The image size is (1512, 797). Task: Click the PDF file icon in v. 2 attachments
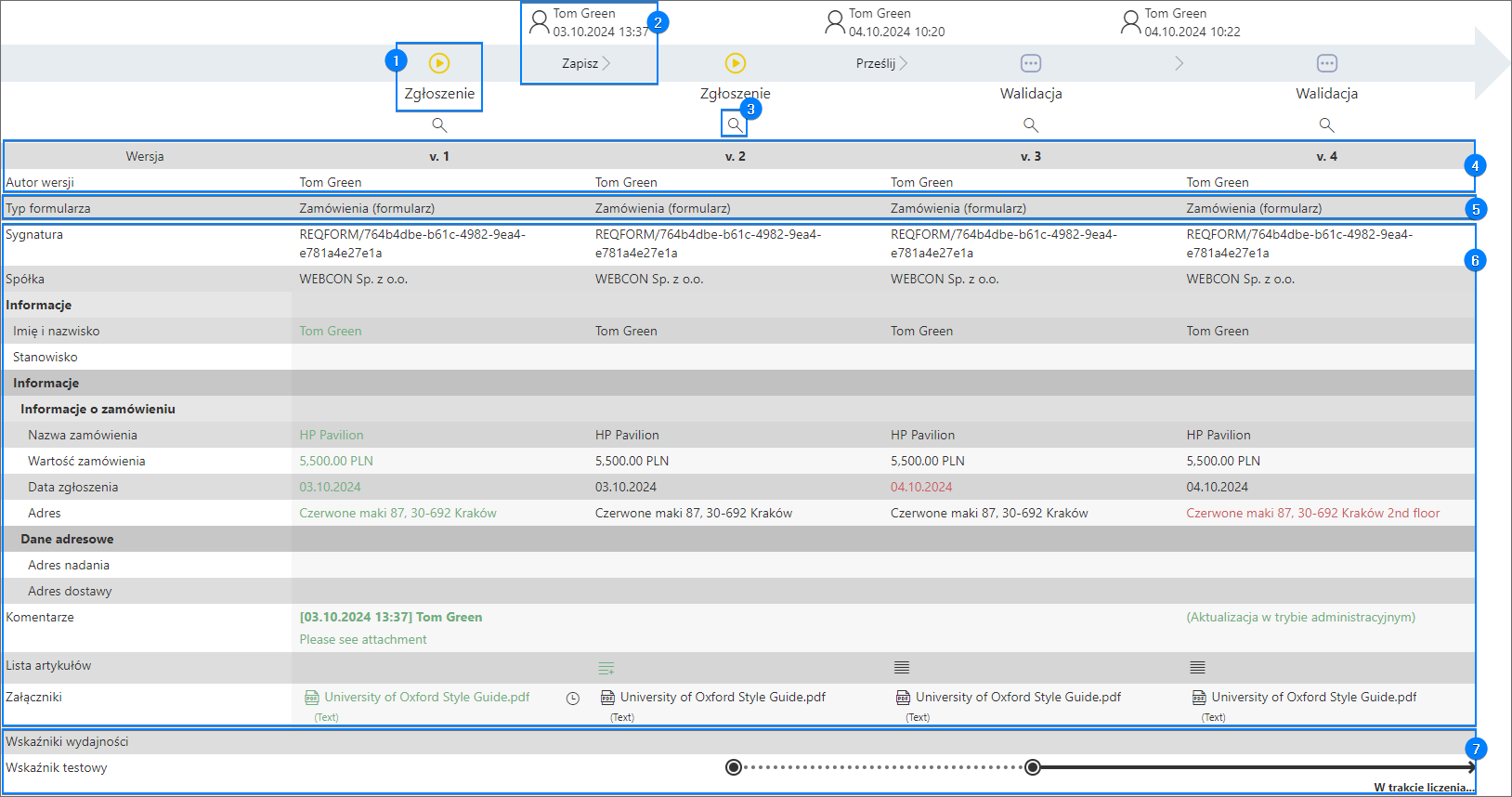click(x=607, y=698)
